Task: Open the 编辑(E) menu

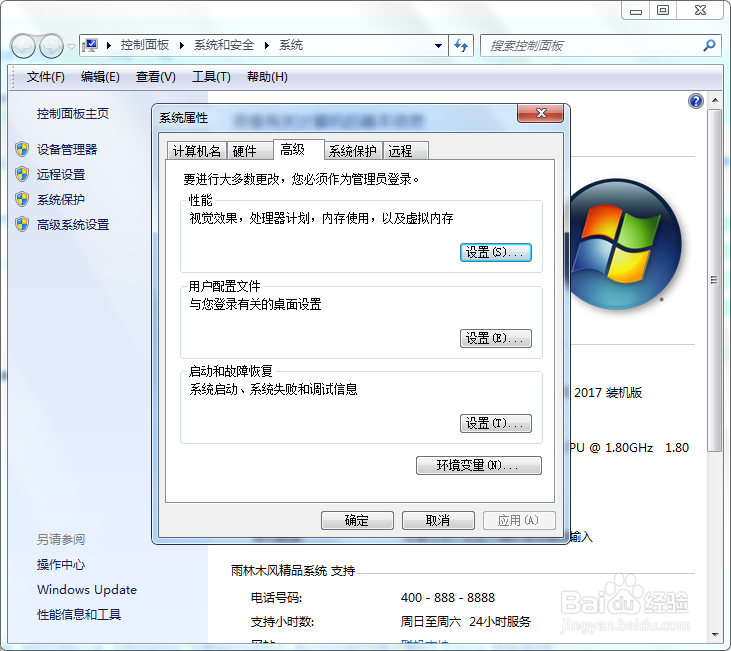Action: tap(100, 77)
